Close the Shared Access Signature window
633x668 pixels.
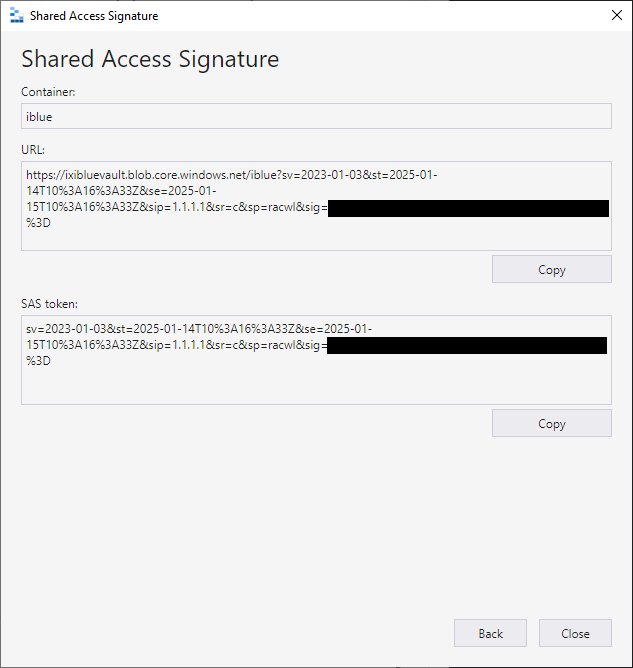point(614,16)
